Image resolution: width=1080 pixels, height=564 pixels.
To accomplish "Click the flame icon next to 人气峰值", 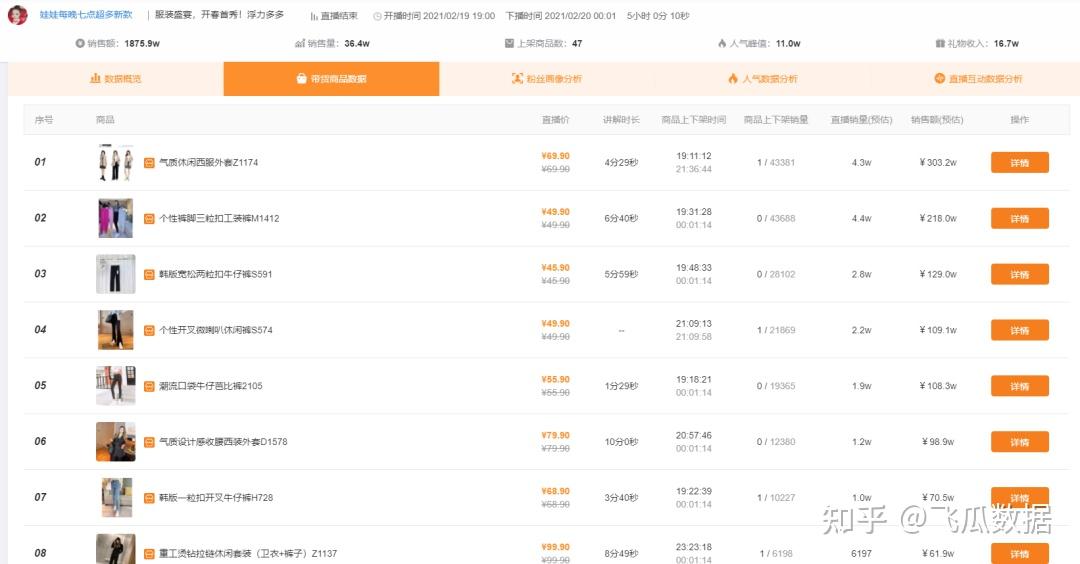I will point(722,44).
